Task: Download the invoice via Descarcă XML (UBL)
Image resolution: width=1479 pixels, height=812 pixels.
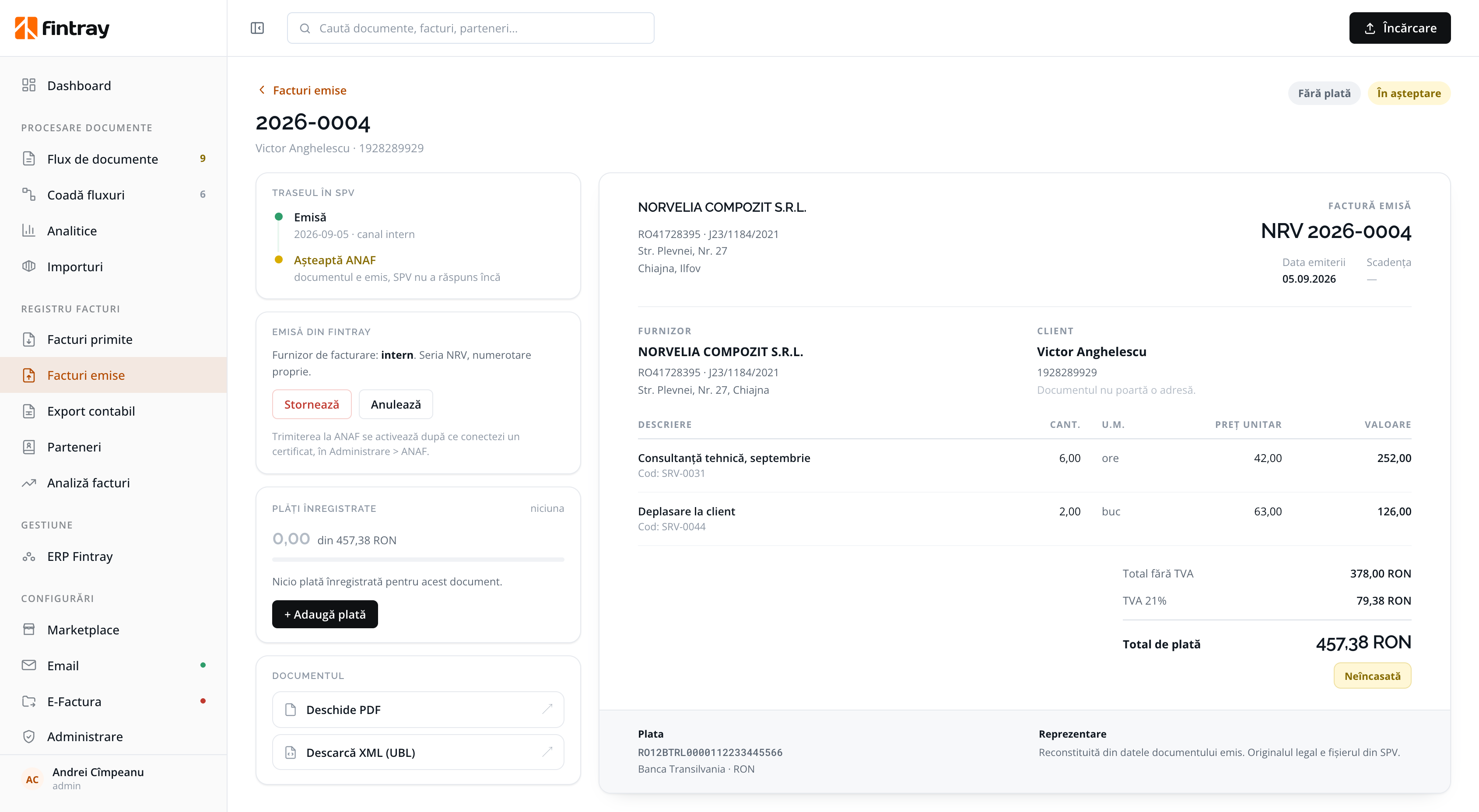Action: pos(418,752)
